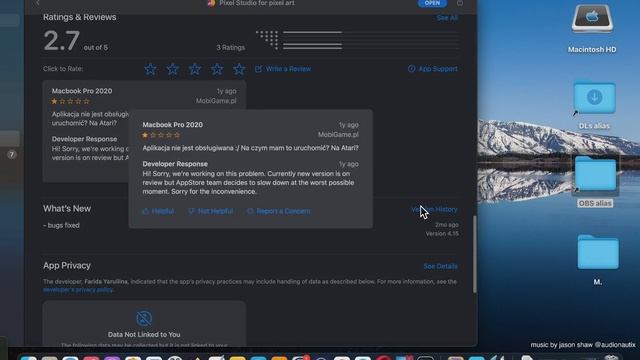
Task: Open App Support link
Action: pos(433,69)
